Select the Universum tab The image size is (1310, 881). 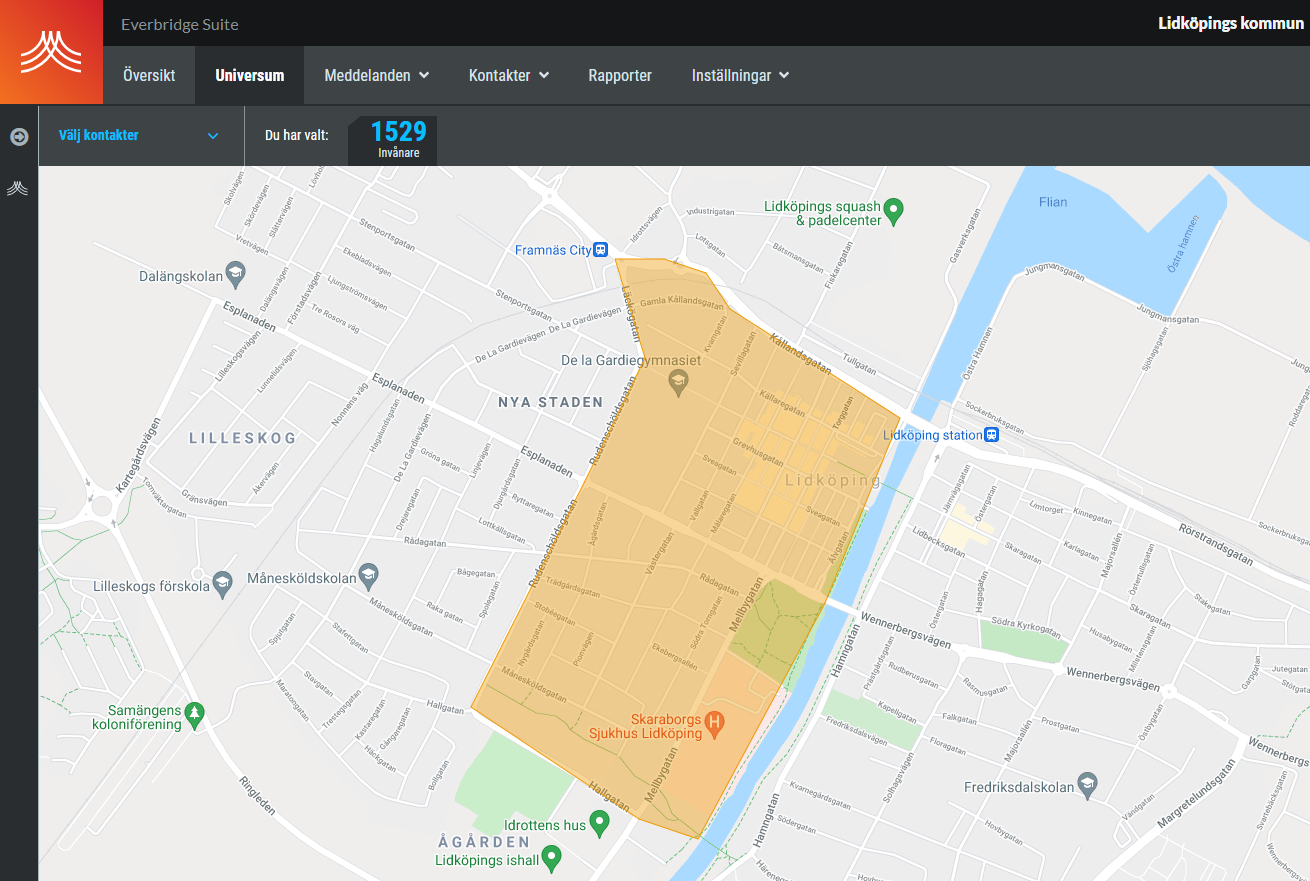click(x=249, y=76)
